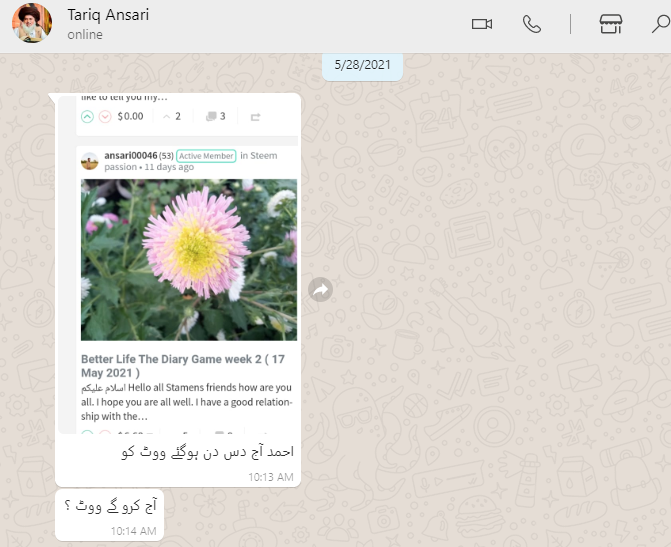The image size is (671, 547).
Task: Open contact info via Tariq Ansari name
Action: coord(108,15)
